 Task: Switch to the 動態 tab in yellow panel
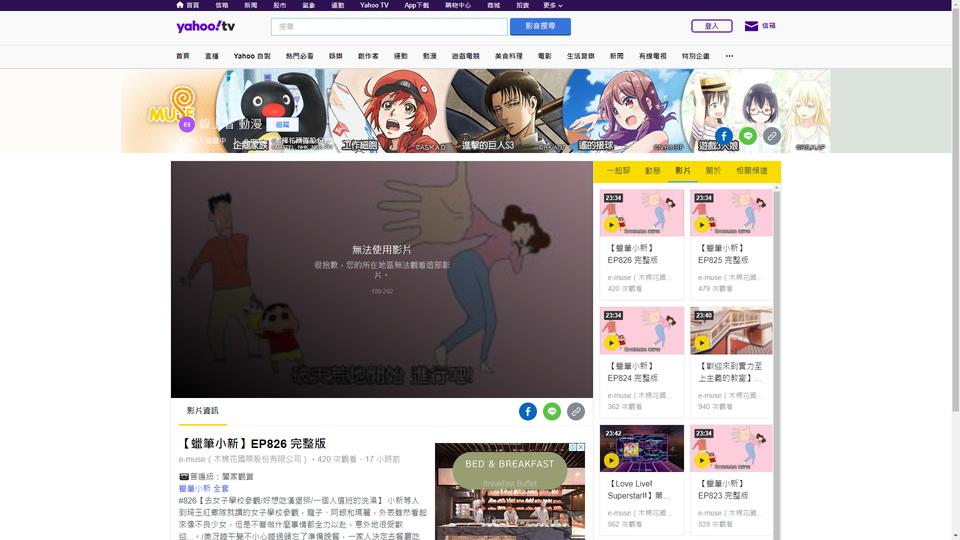point(653,171)
